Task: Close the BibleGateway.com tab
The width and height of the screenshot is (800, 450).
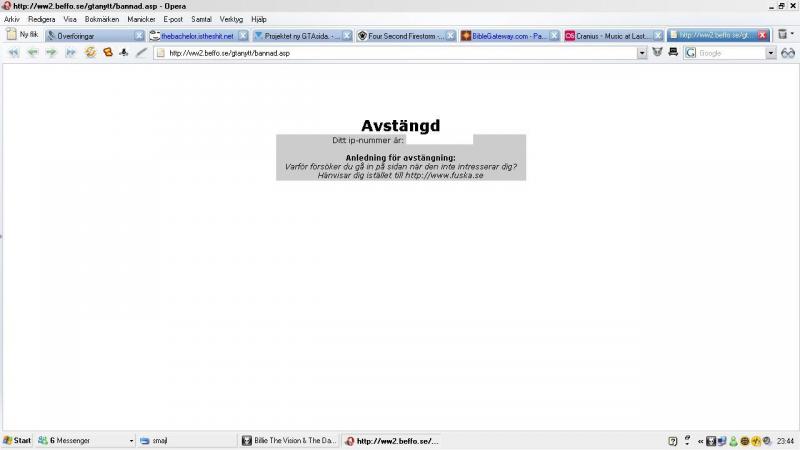Action: [x=554, y=36]
